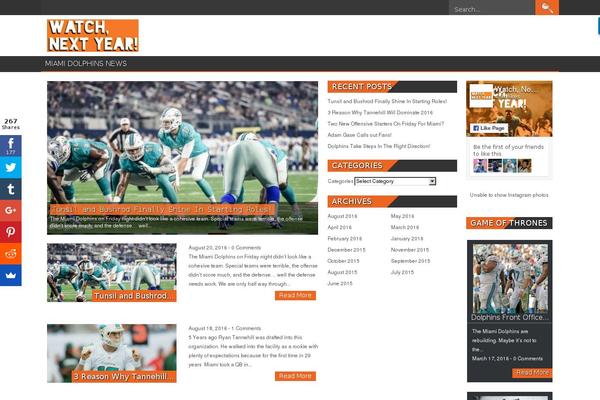Viewport: 600px width, 400px height.
Task: Open recent post Adam Gase Calls out Fans
Action: 359,135
